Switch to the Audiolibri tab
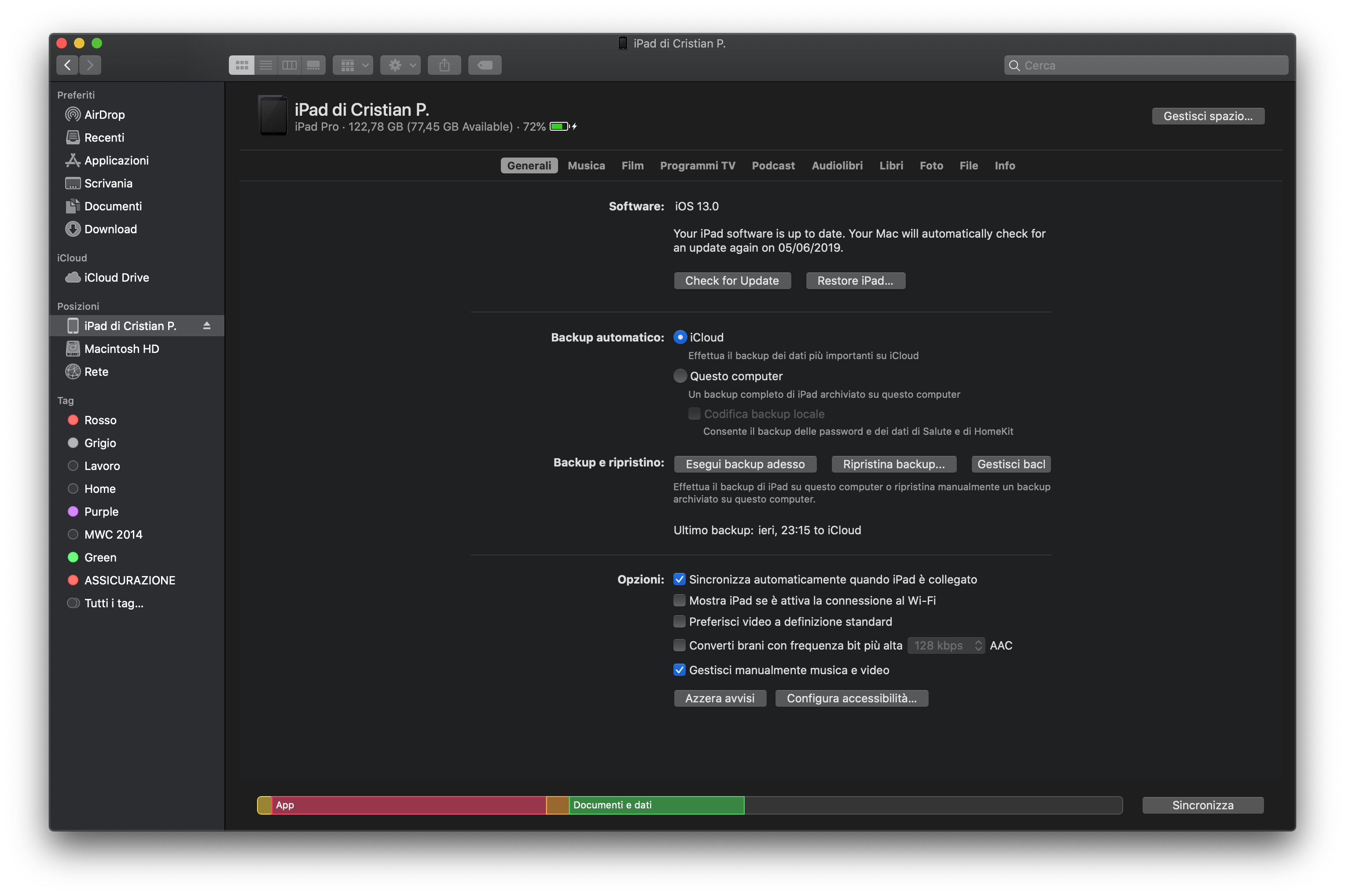 [837, 166]
